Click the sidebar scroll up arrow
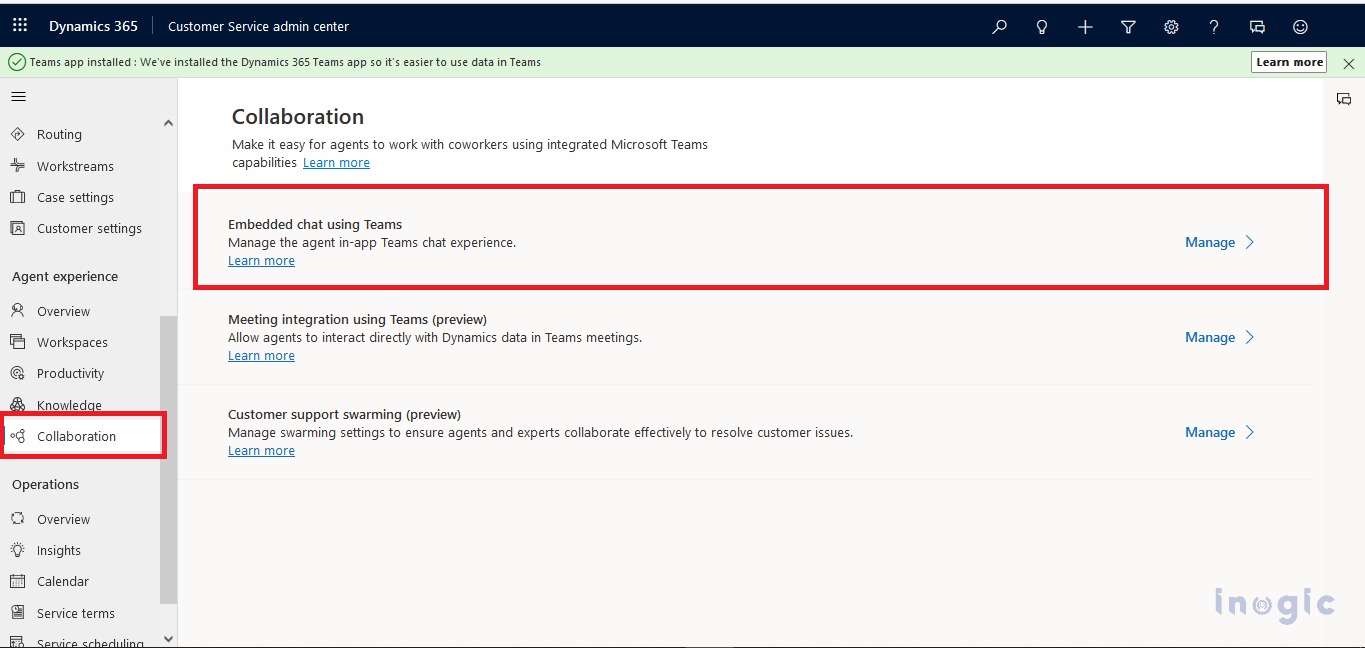The height and width of the screenshot is (648, 1365). pyautogui.click(x=168, y=123)
